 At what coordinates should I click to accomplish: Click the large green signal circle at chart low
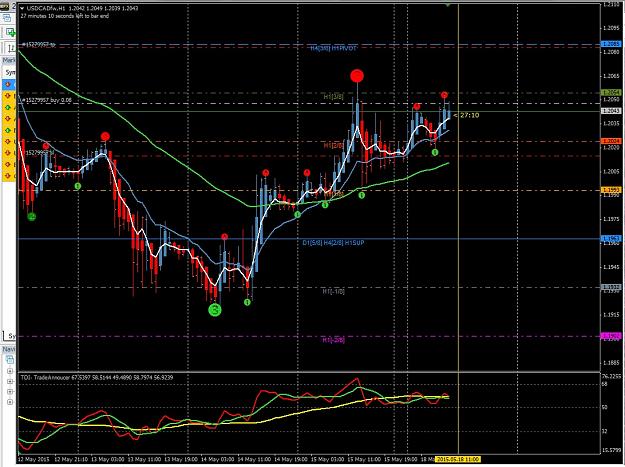pyautogui.click(x=215, y=310)
